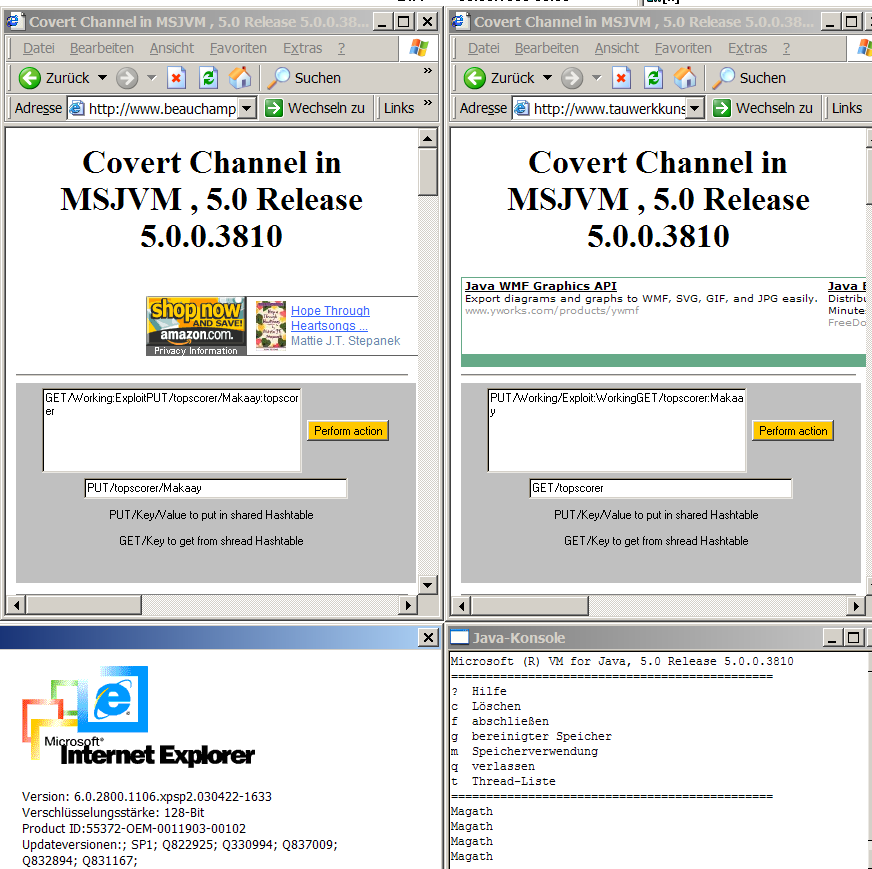The height and width of the screenshot is (869, 872).
Task: Click Suchen magnifier in right browser window
Action: click(x=724, y=78)
